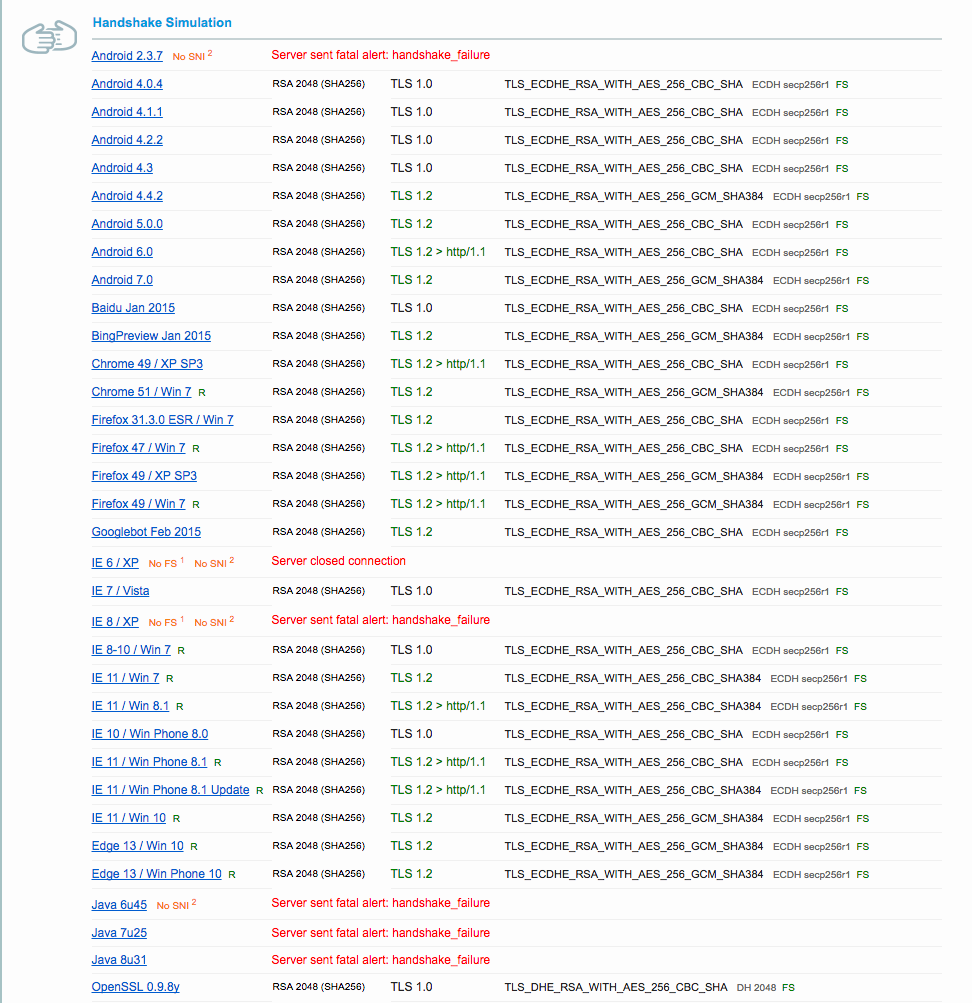Viewport: 972px width, 1003px height.
Task: Open the Android 4.2.2 client details
Action: click(x=127, y=140)
